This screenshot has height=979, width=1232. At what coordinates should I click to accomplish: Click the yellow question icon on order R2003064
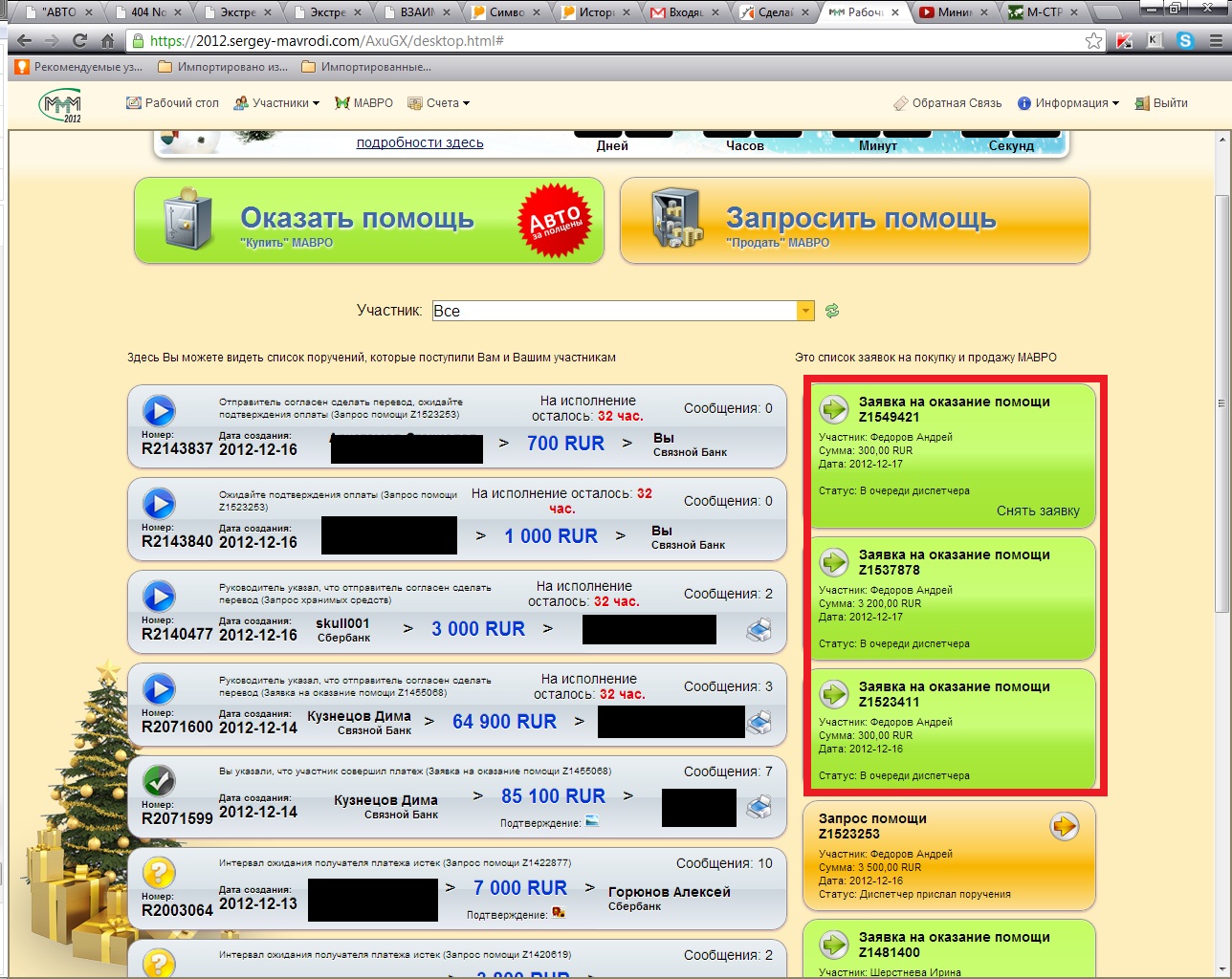click(x=159, y=873)
